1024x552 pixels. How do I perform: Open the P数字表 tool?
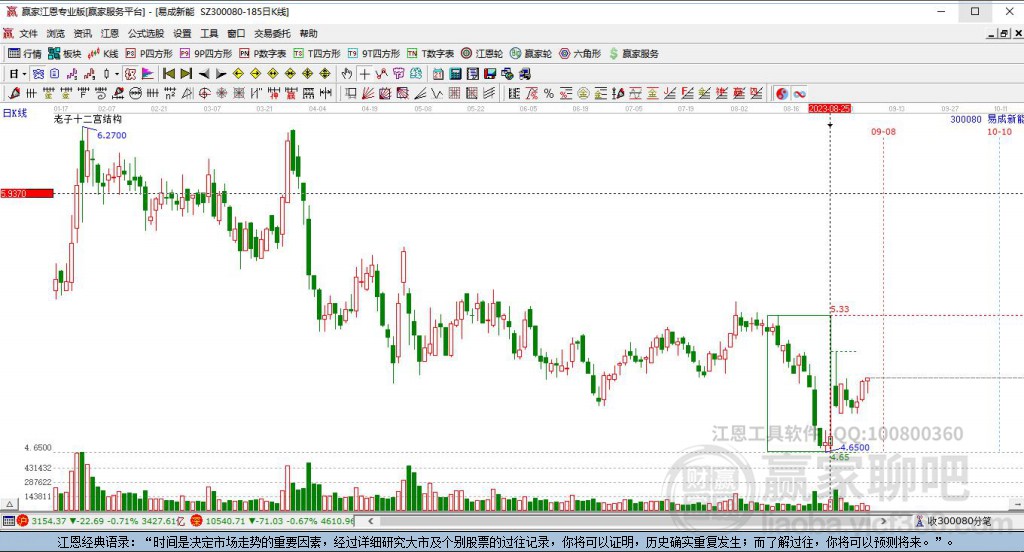pyautogui.click(x=263, y=54)
